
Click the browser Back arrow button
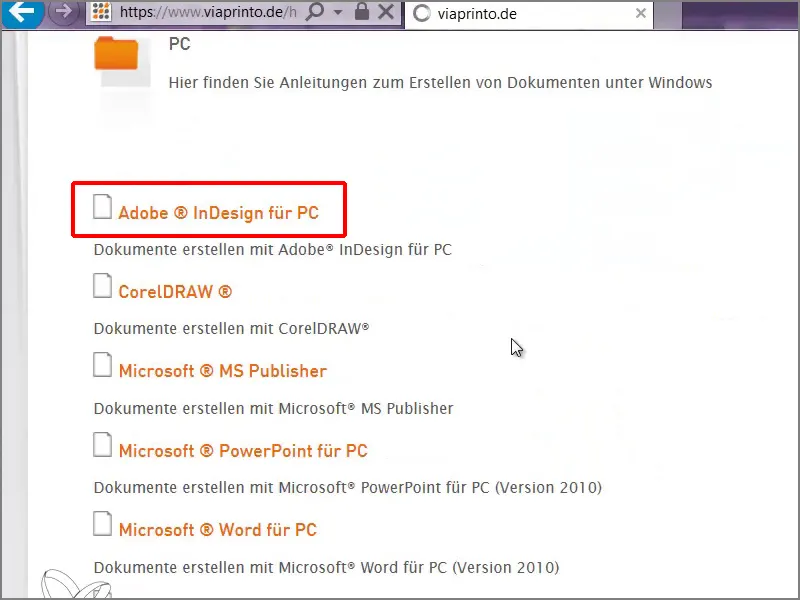tap(21, 12)
